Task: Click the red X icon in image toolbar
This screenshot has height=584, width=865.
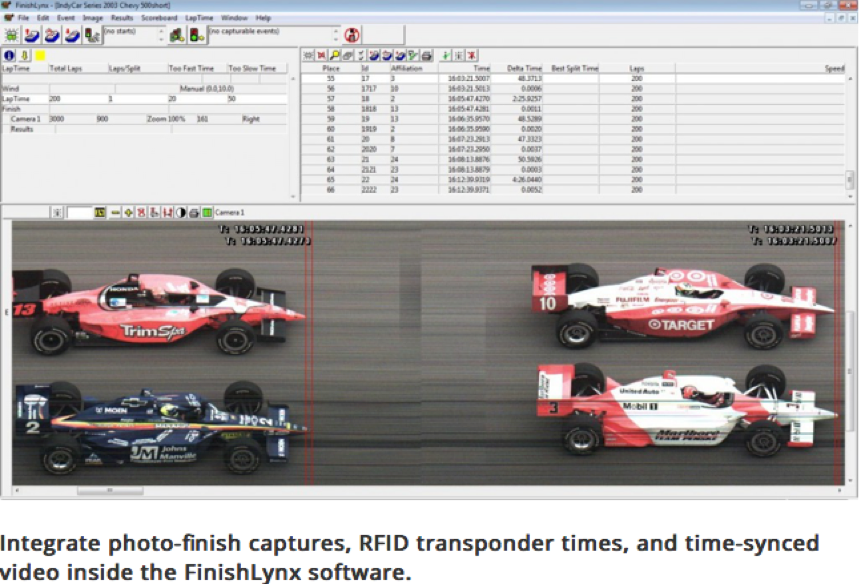Action: 141,212
